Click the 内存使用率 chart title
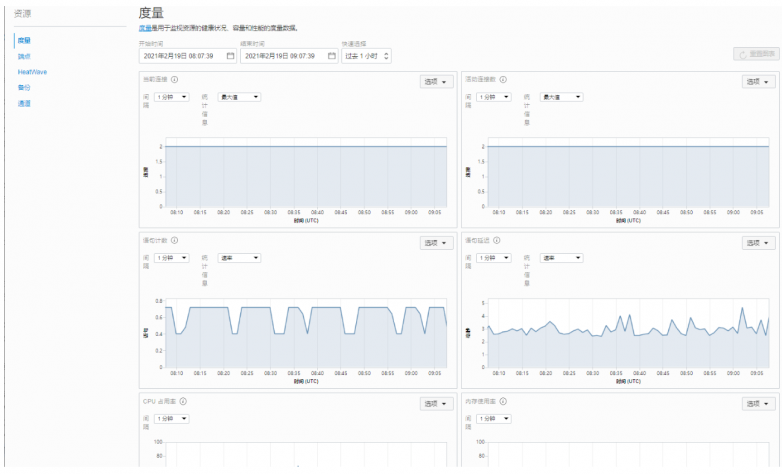This screenshot has height=474, width=782. pyautogui.click(x=480, y=402)
